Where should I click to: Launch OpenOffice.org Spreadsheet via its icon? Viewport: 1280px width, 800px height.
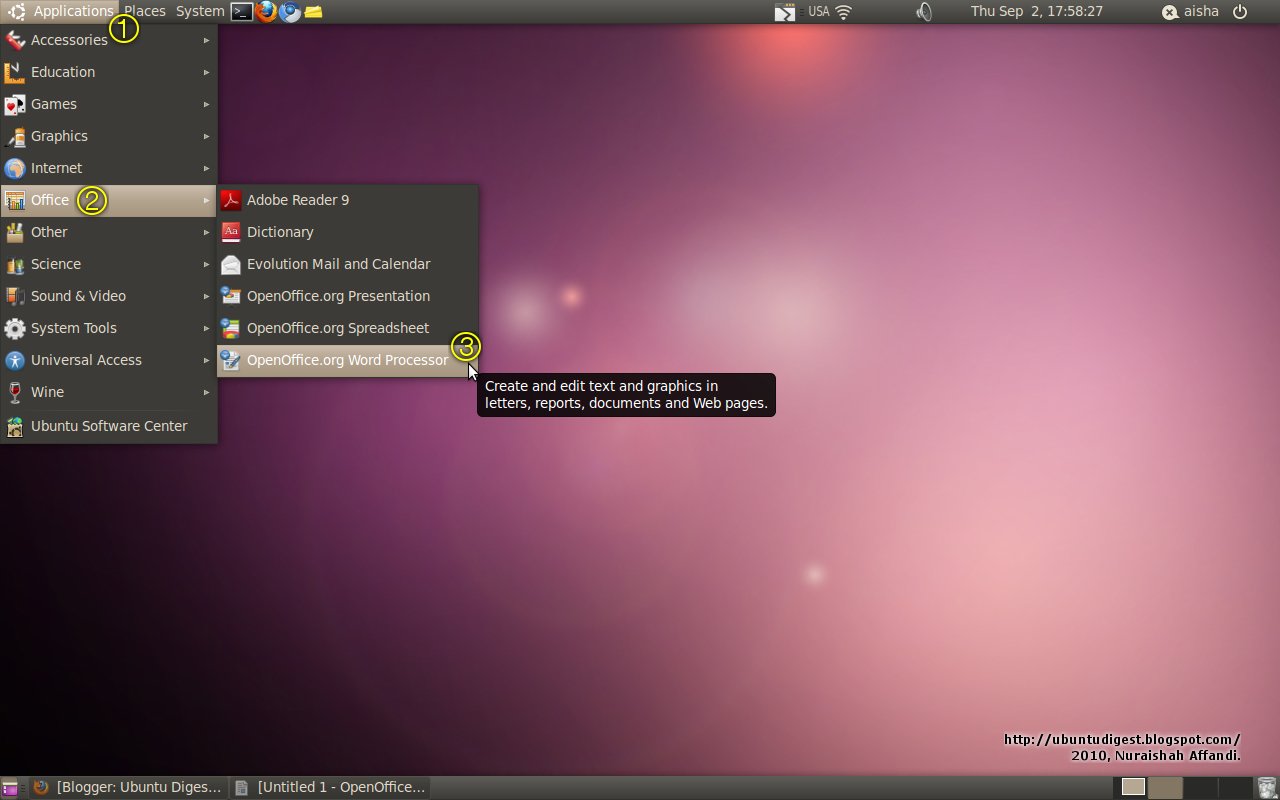tap(231, 328)
